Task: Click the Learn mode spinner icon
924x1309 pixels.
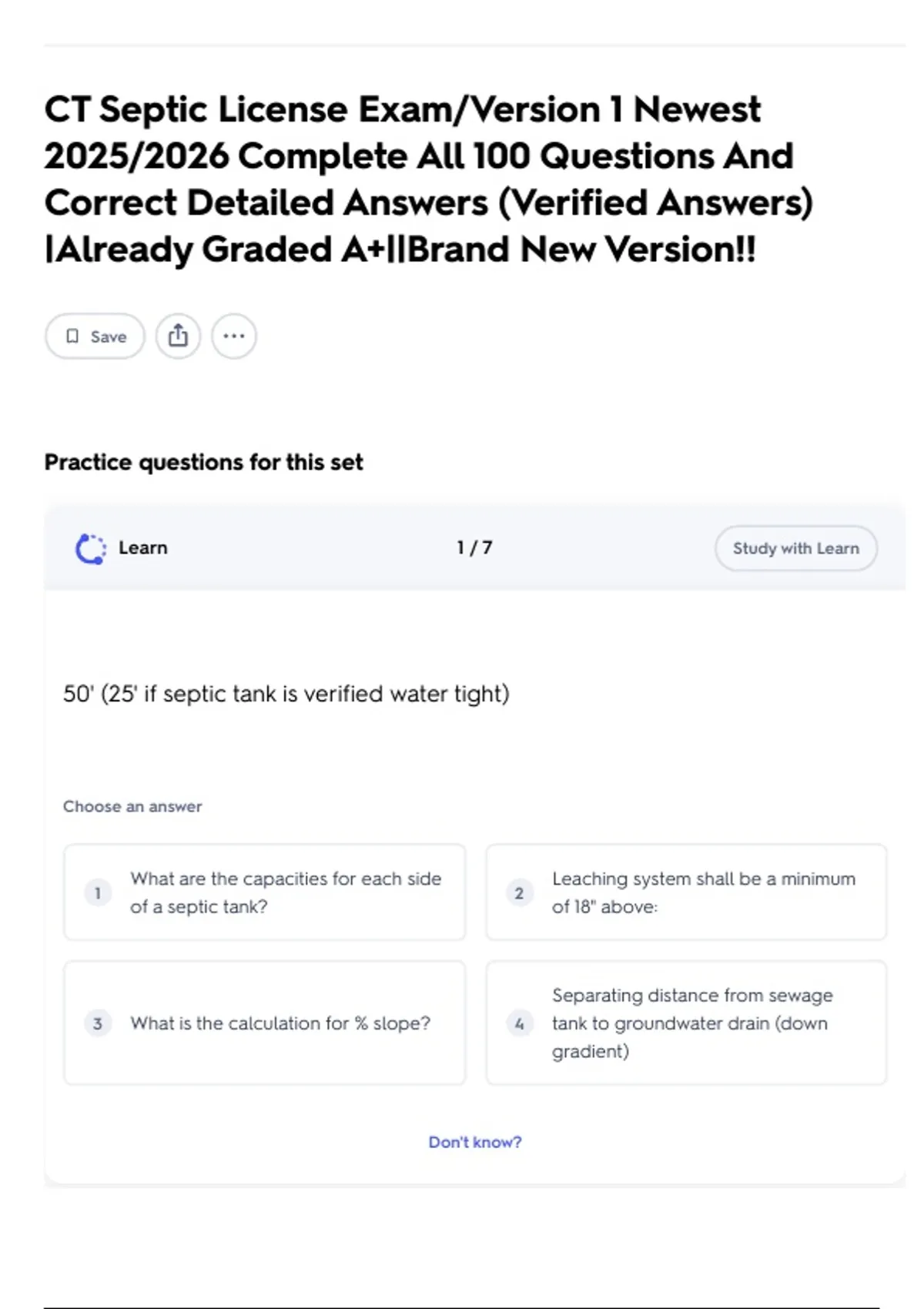Action: pyautogui.click(x=90, y=549)
